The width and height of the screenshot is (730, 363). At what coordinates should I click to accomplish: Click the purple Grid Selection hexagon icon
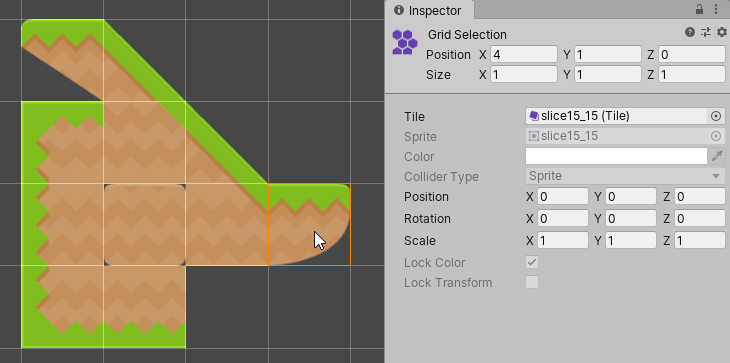tap(404, 42)
